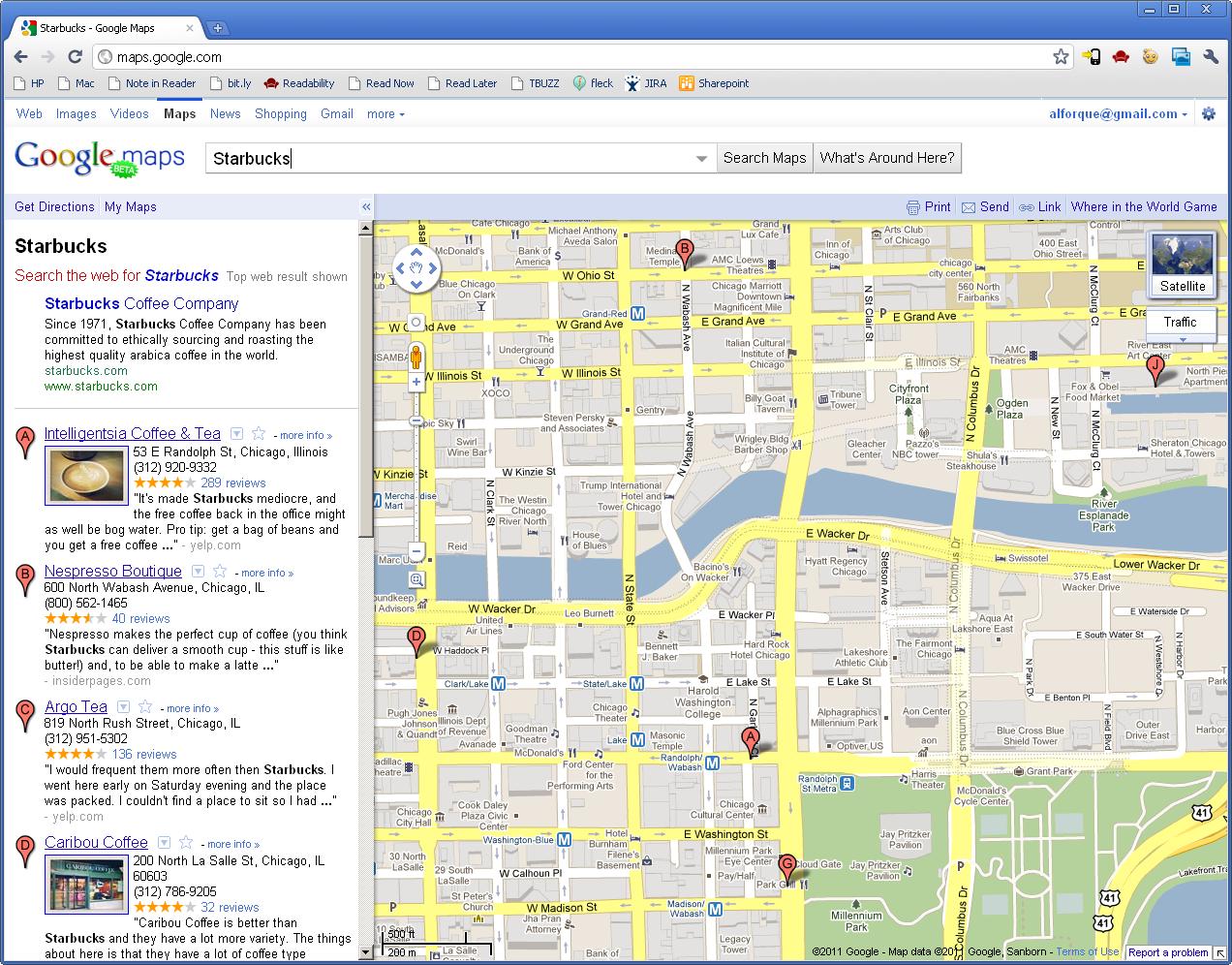The width and height of the screenshot is (1232, 965).
Task: Click the Search Maps button
Action: point(764,158)
